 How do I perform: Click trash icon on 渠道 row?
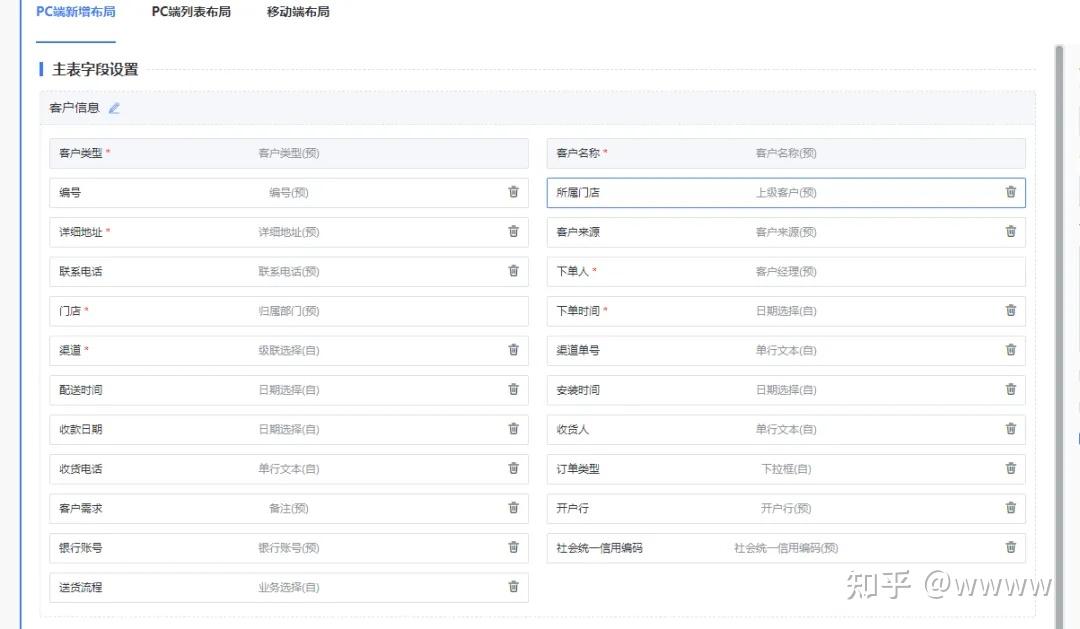[x=513, y=350]
